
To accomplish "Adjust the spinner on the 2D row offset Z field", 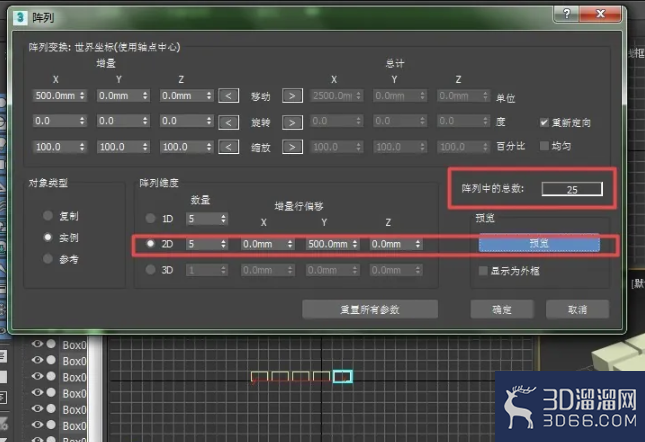I will 418,244.
